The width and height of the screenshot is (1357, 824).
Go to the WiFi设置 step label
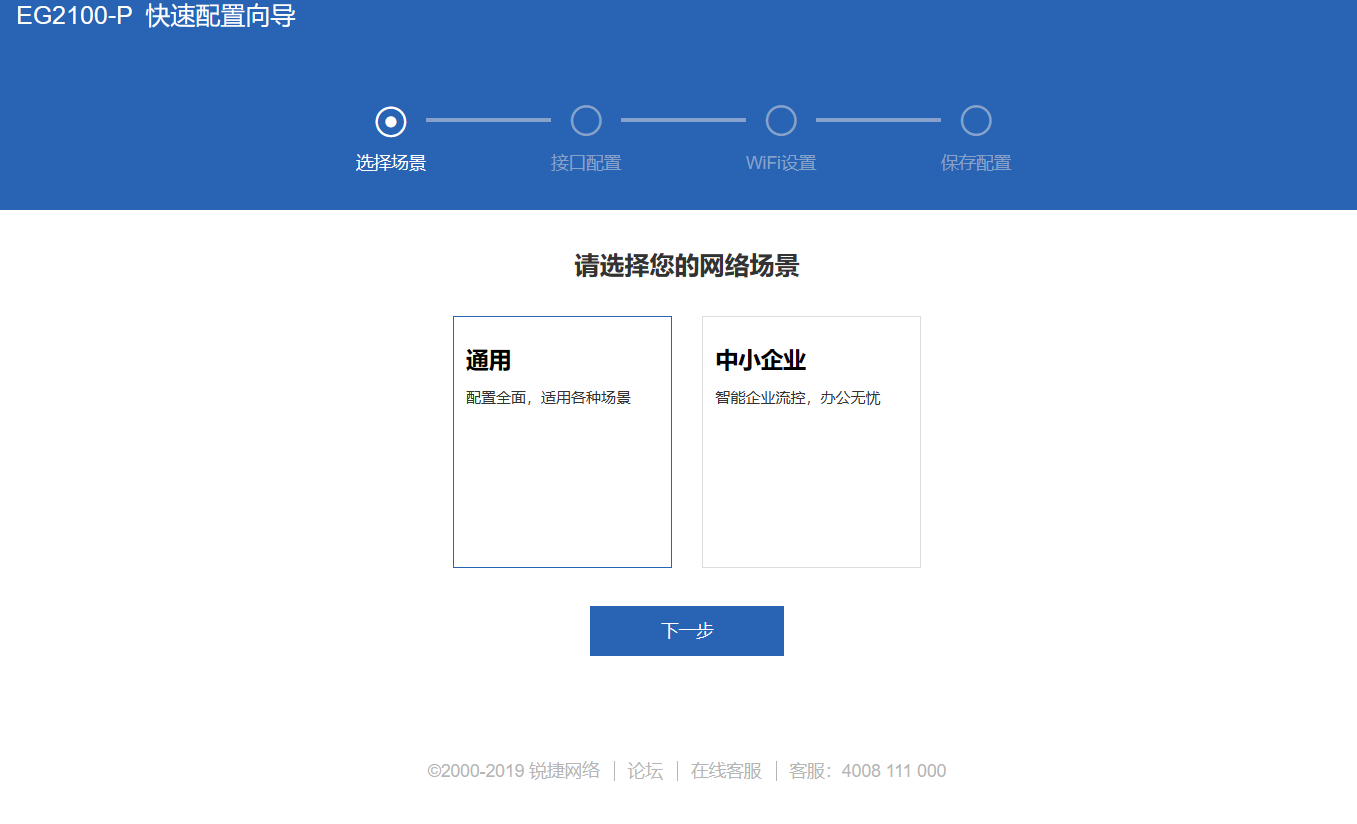coord(781,163)
